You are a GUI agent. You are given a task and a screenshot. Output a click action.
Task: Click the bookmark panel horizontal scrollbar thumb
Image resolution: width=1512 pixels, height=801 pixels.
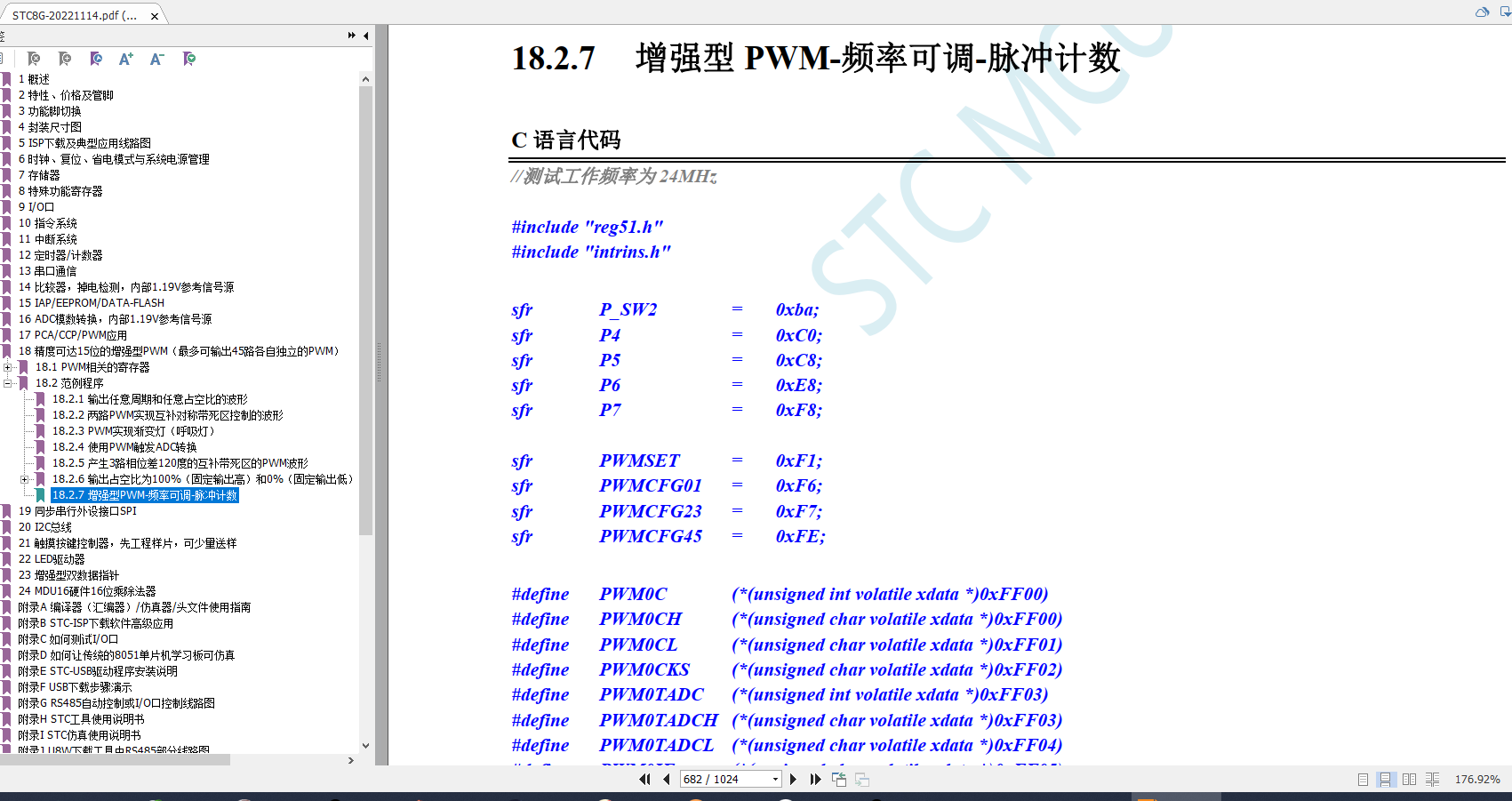115,760
